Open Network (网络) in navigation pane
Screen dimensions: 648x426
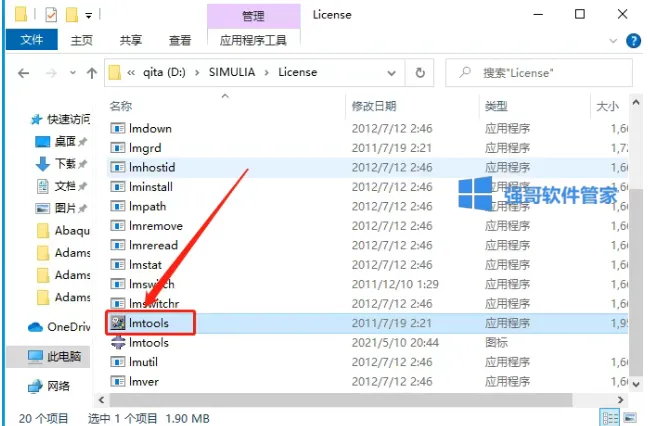49,386
